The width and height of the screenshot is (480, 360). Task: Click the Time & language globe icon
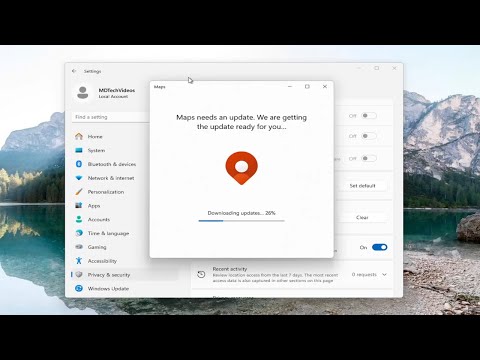(79, 233)
